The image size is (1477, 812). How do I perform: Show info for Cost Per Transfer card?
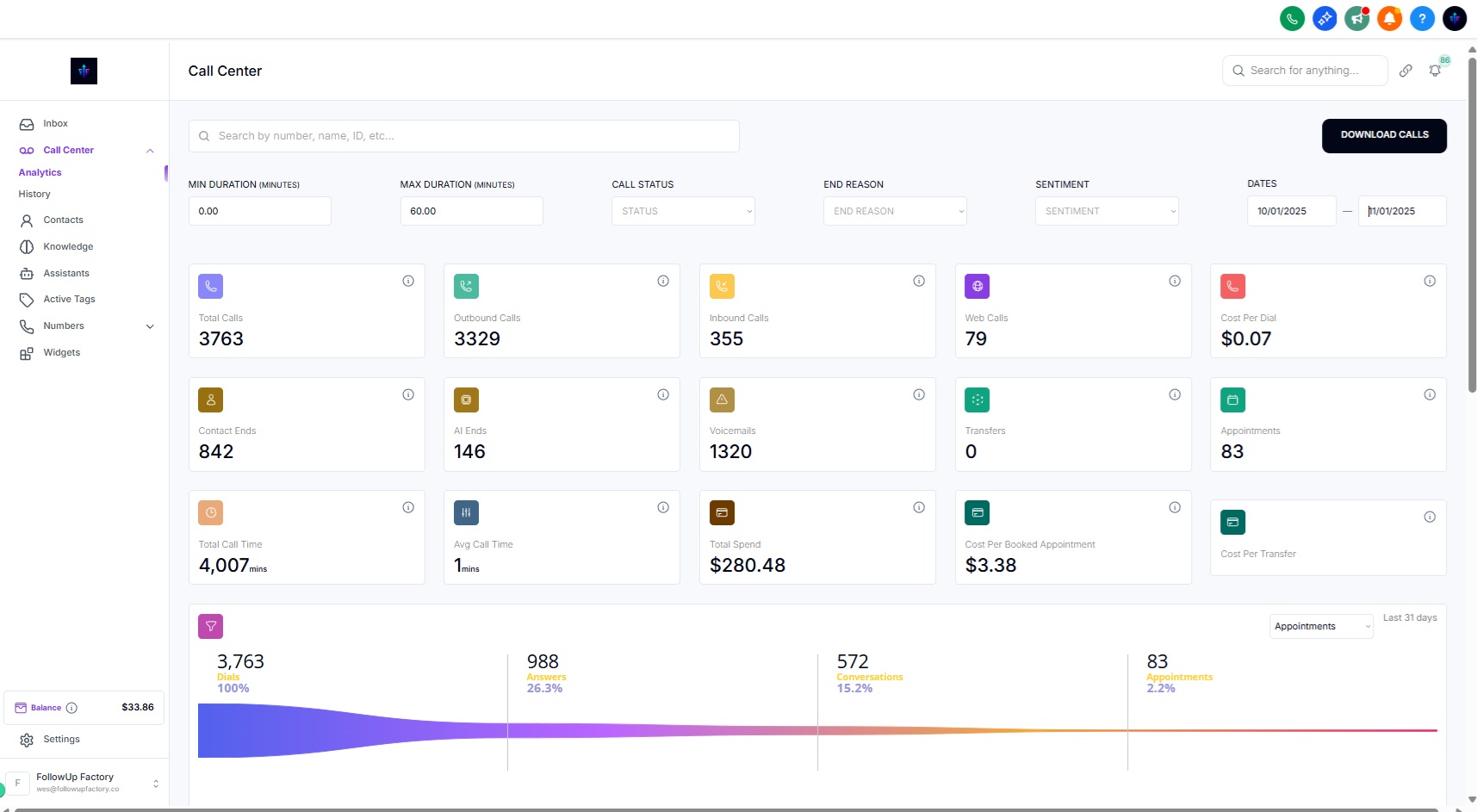pyautogui.click(x=1430, y=517)
